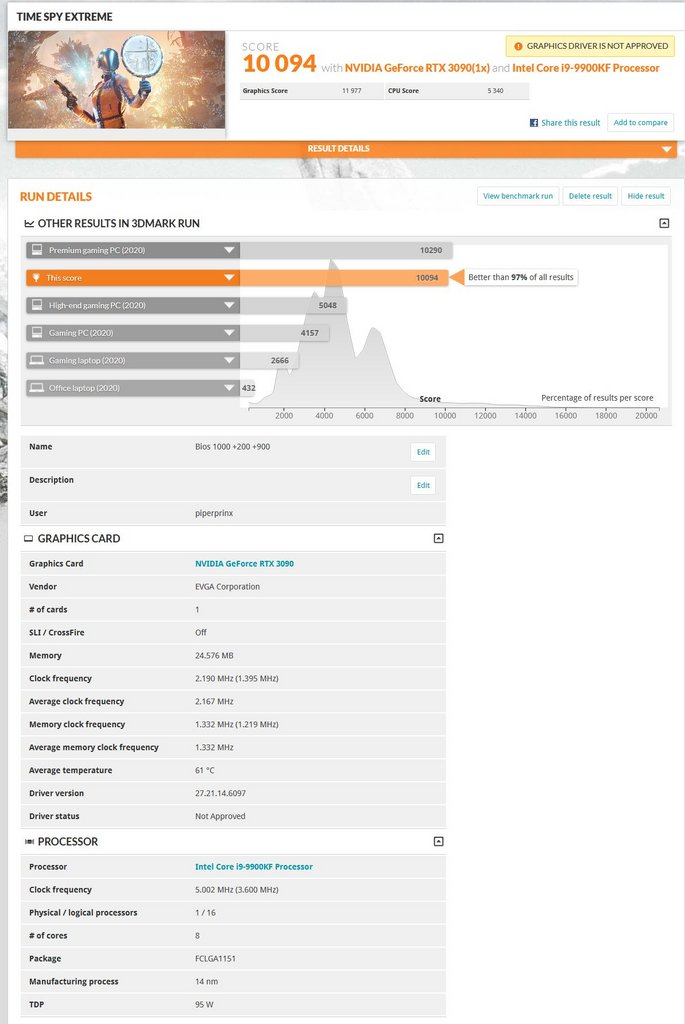Edit the Name field value
685x1024 pixels.
pyautogui.click(x=423, y=452)
